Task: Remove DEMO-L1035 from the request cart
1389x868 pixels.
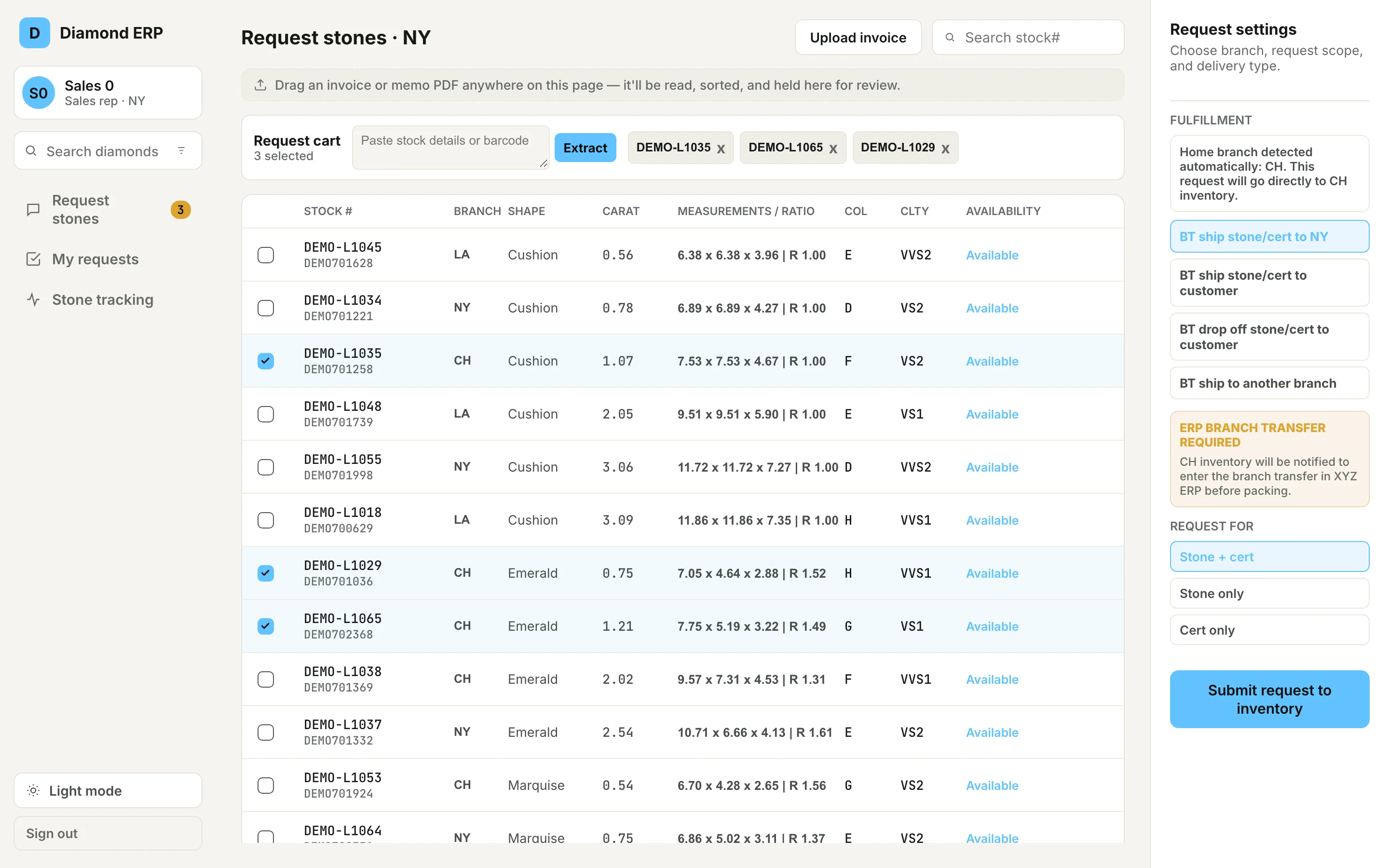Action: [721, 149]
